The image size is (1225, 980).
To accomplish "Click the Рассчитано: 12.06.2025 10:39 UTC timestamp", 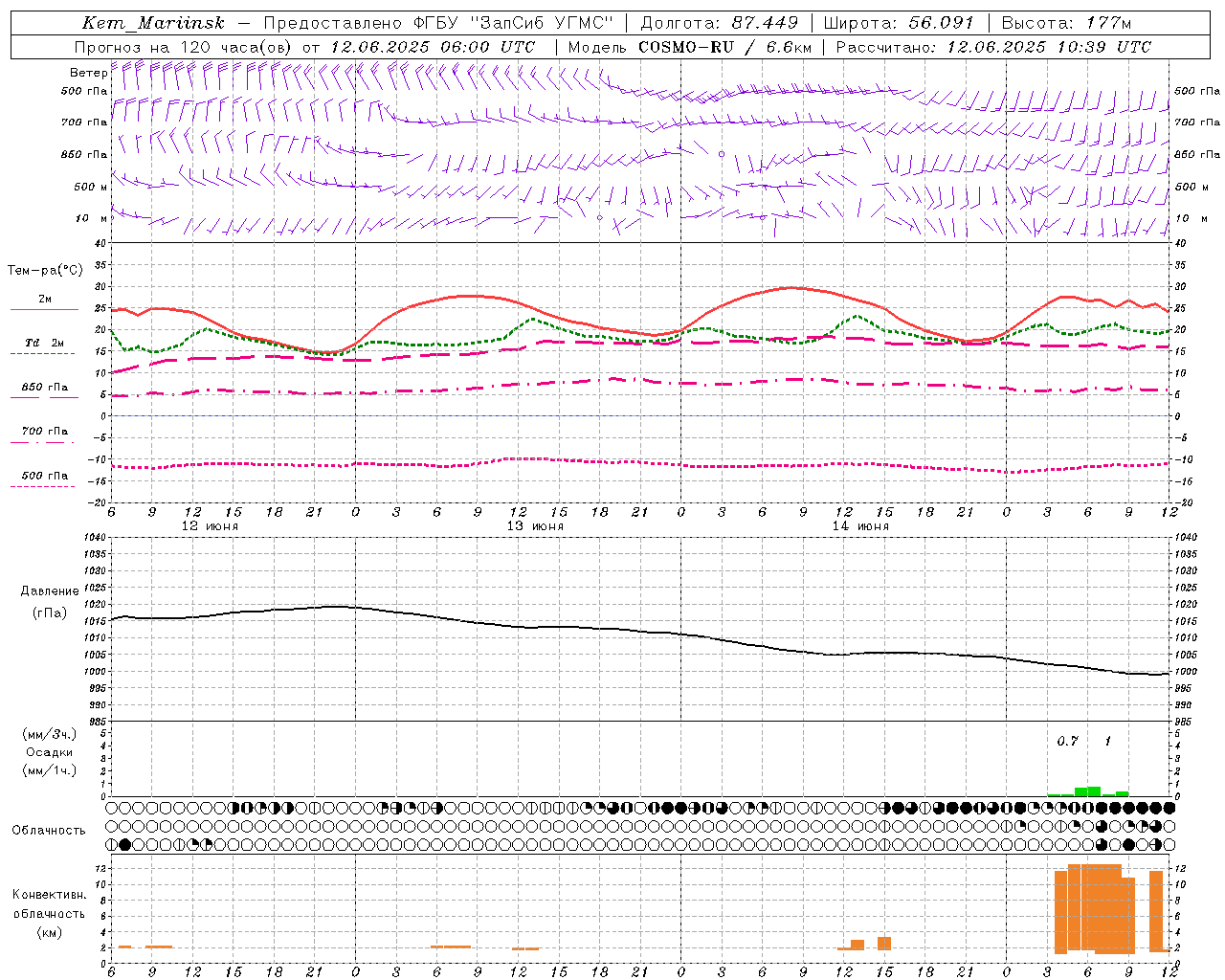I will [993, 47].
